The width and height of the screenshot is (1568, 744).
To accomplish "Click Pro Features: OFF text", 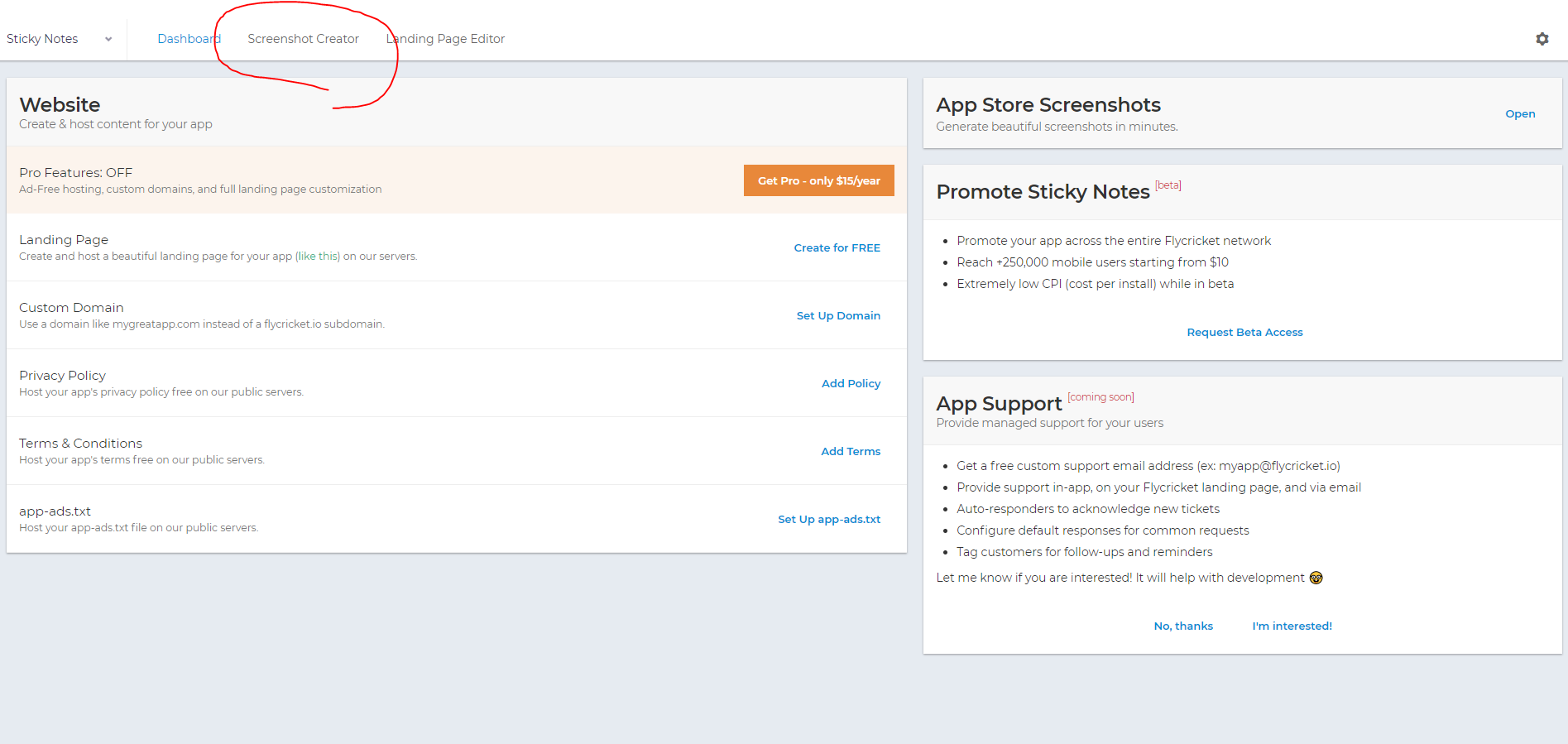I will pos(75,172).
